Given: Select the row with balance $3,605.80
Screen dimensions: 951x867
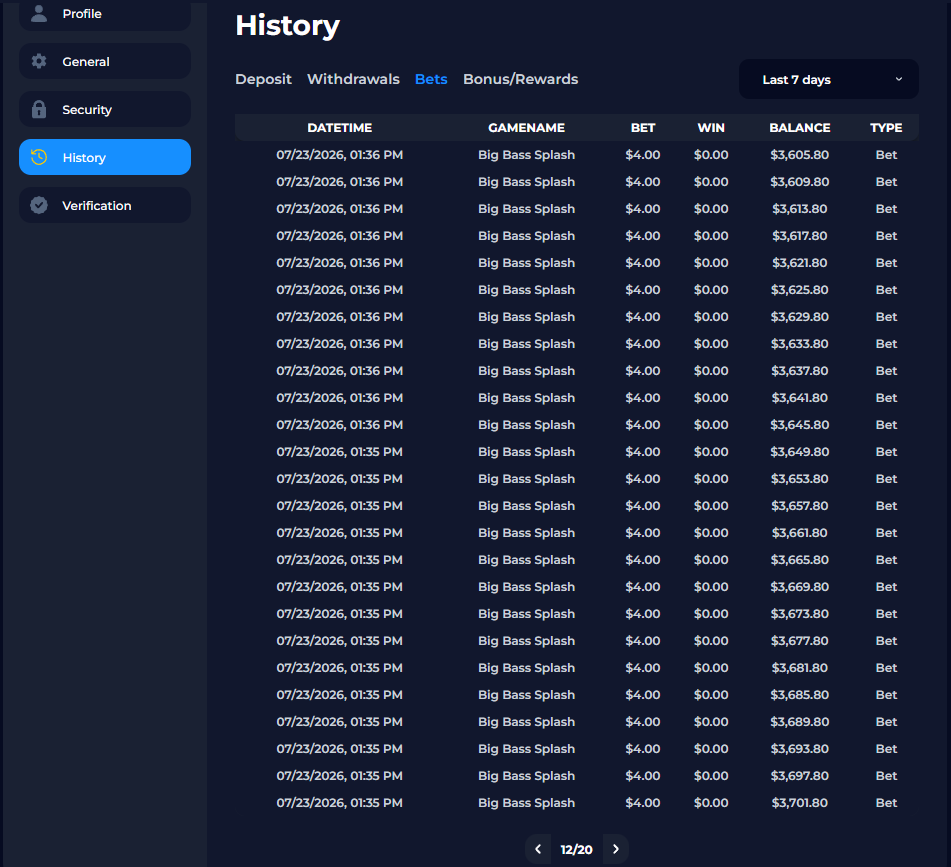Looking at the screenshot, I should point(577,155).
